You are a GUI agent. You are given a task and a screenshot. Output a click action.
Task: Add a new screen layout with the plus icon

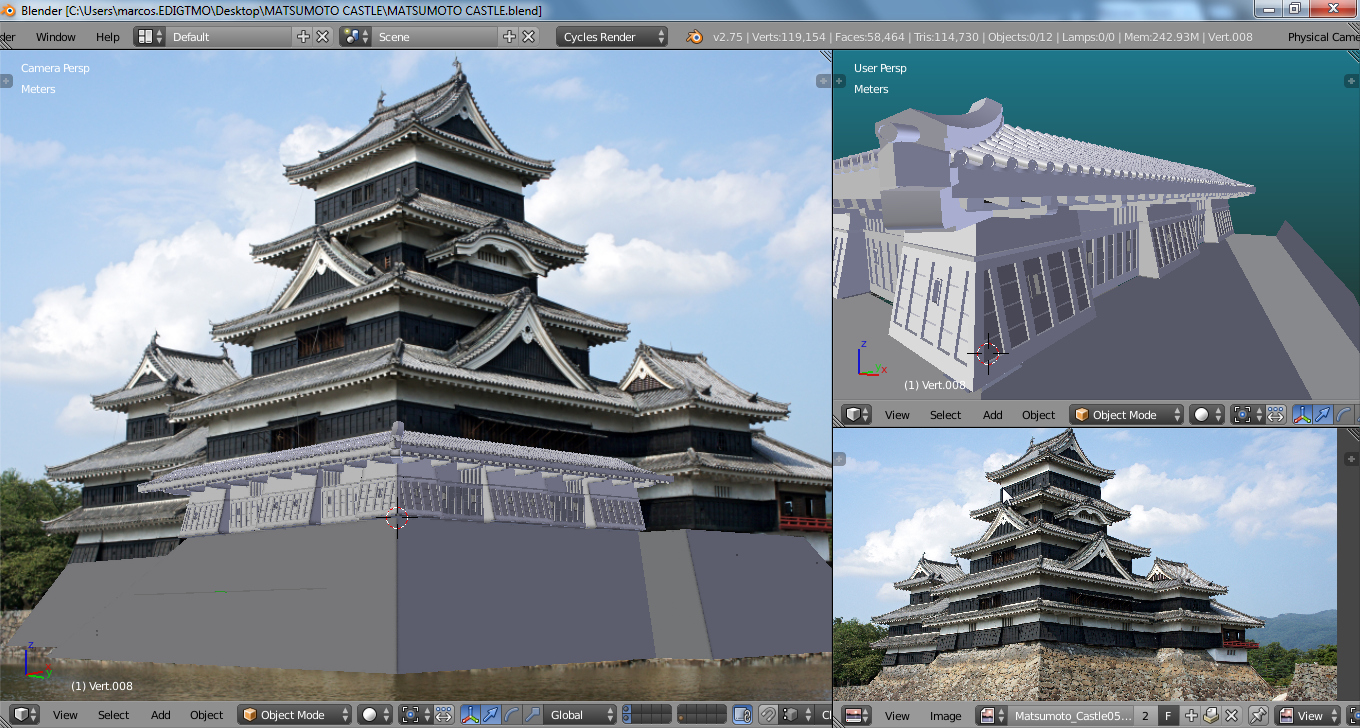[304, 37]
